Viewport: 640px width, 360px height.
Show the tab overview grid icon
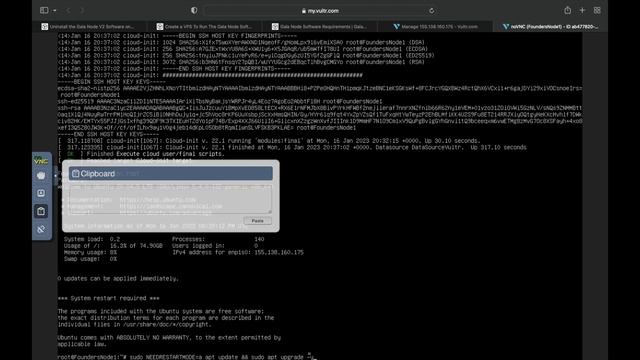[x=597, y=10]
